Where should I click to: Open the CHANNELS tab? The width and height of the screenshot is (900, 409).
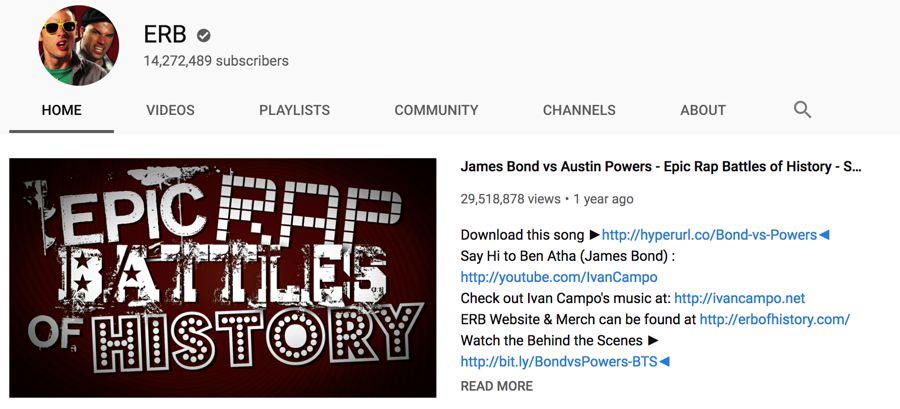click(x=579, y=110)
